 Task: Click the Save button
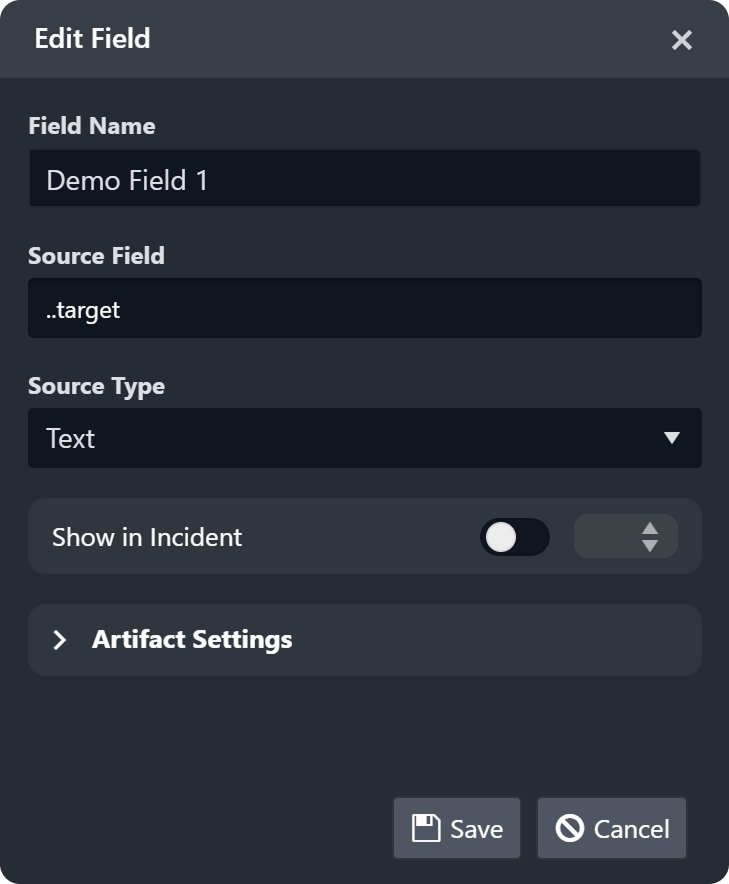(456, 828)
